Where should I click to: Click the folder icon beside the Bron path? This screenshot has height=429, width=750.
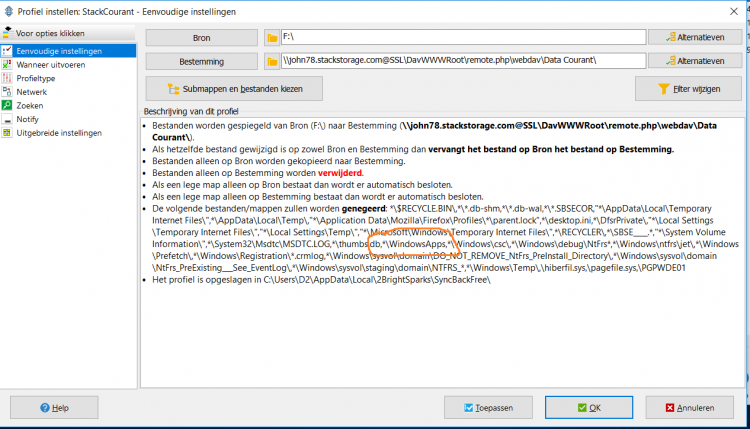tap(272, 38)
